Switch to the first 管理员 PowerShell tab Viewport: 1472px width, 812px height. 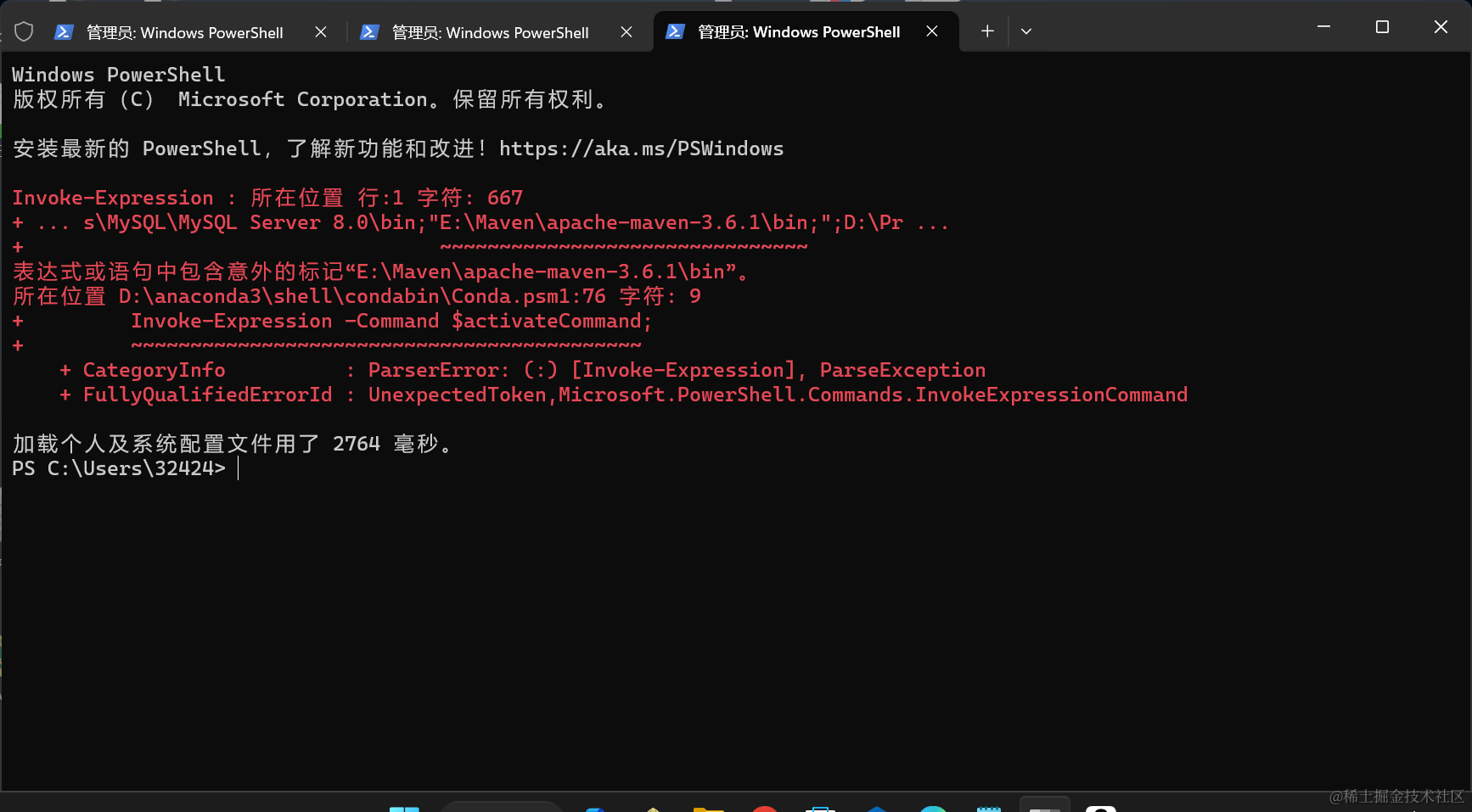click(x=183, y=32)
